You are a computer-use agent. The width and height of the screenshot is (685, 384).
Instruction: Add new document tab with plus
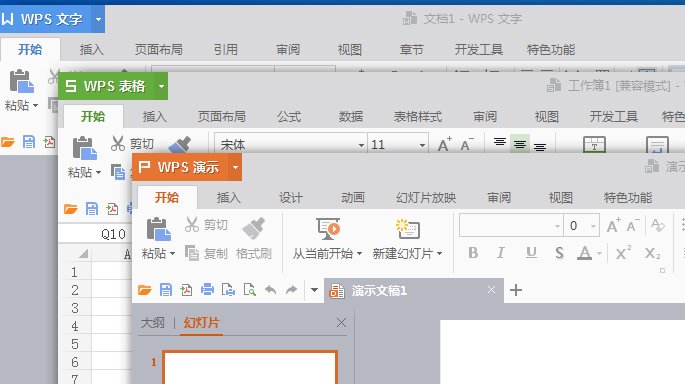(516, 290)
